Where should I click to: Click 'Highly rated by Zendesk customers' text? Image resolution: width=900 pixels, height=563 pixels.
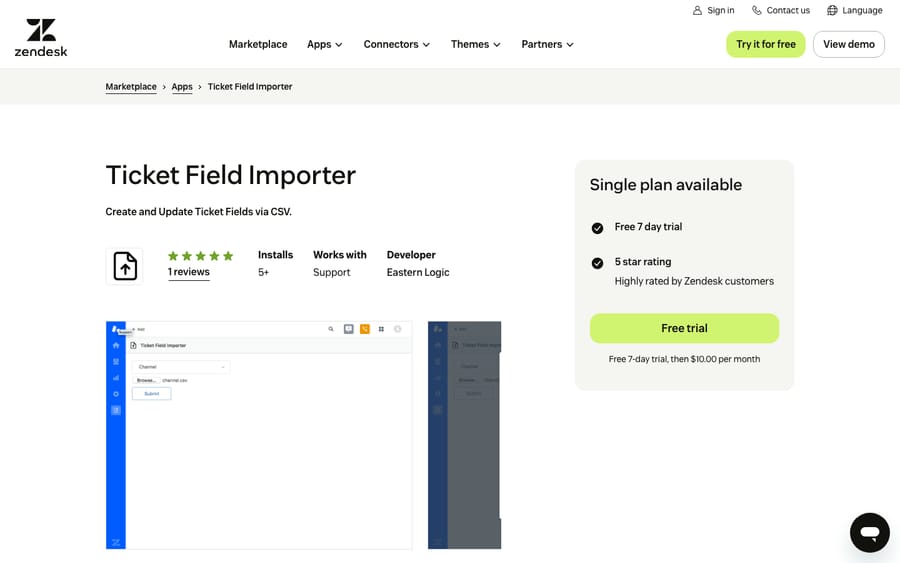coord(694,281)
